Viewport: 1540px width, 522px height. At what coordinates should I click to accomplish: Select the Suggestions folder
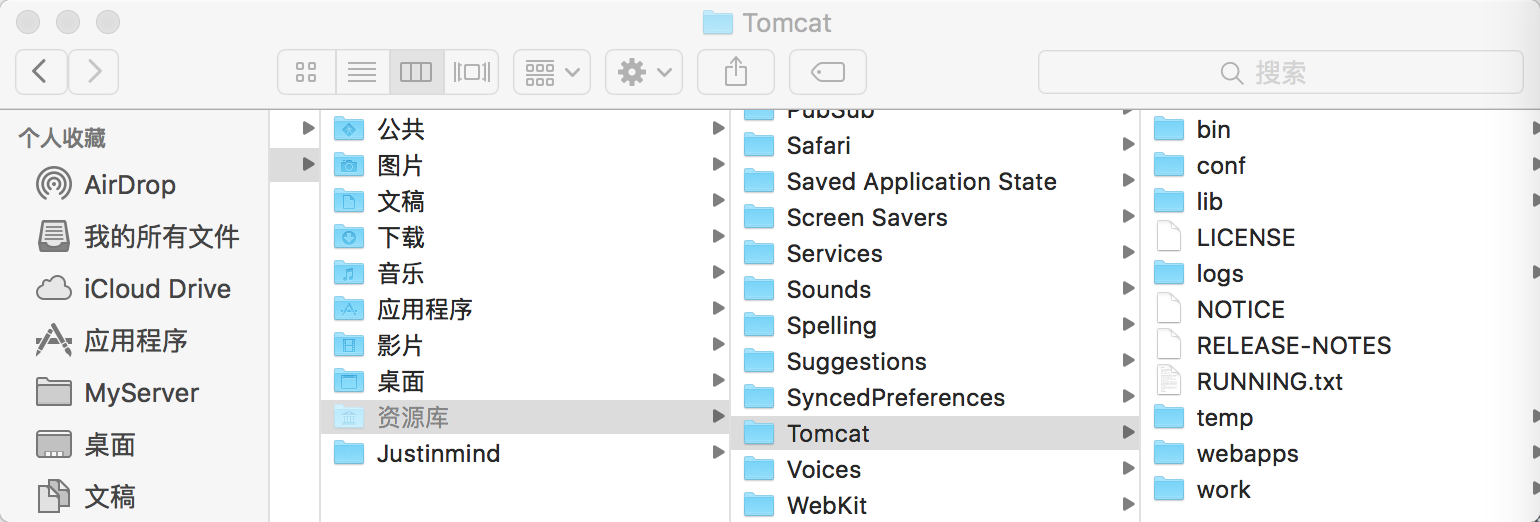click(935, 361)
